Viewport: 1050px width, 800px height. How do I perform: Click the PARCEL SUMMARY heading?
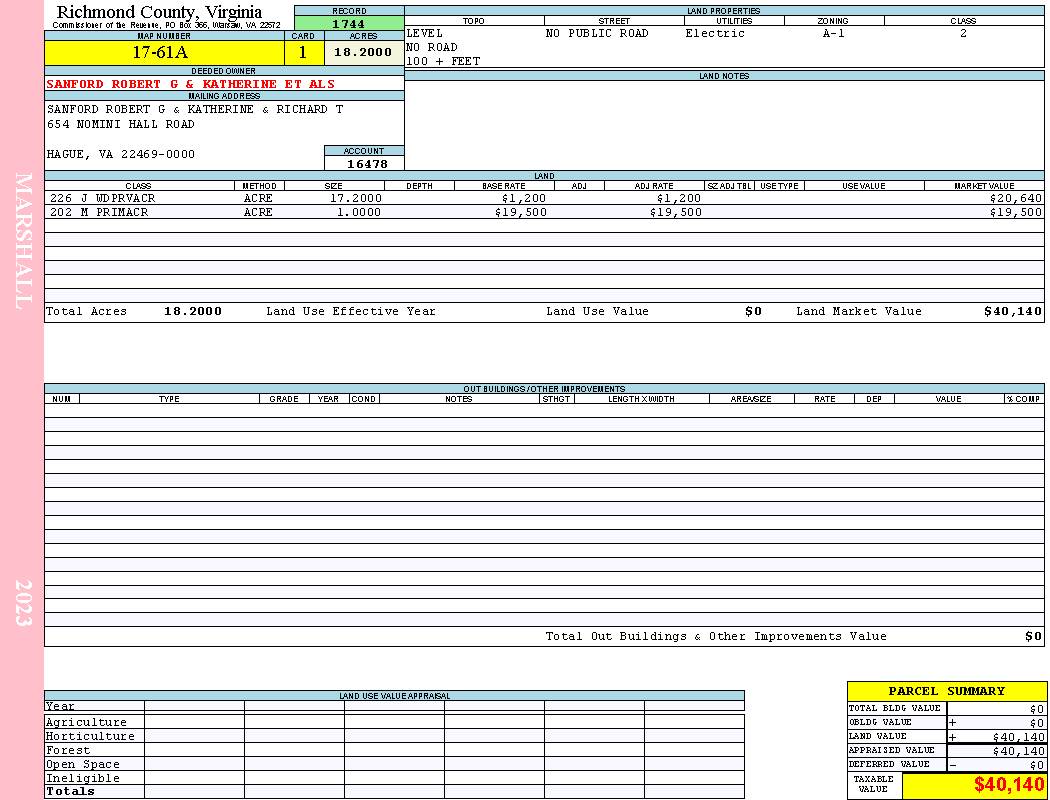coord(946,692)
